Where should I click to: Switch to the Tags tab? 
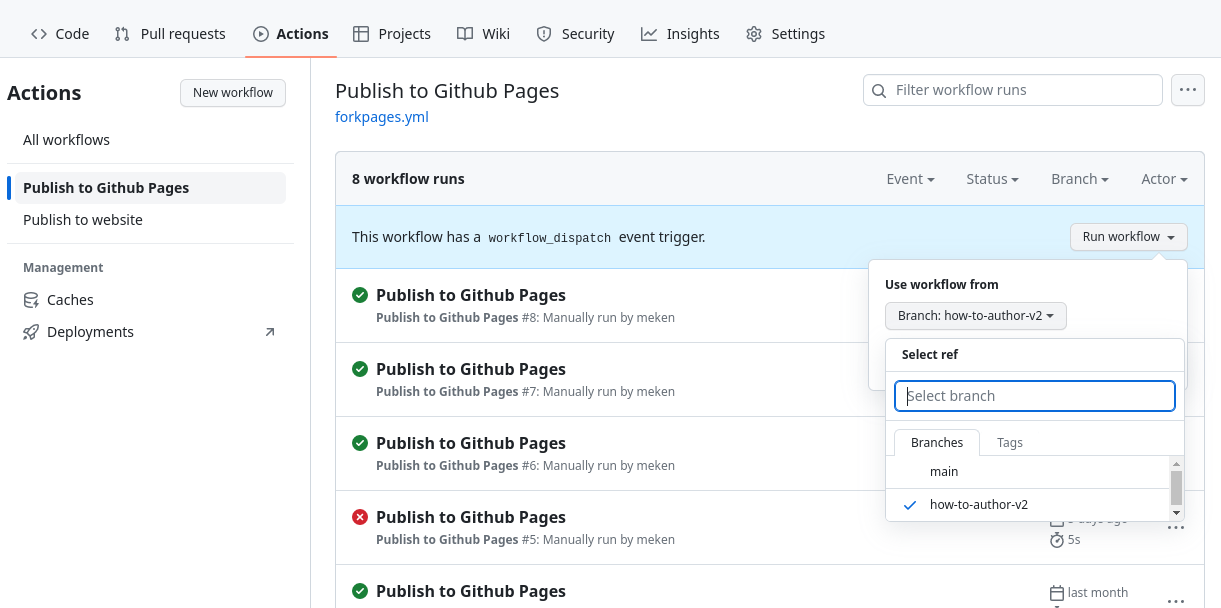coord(1009,442)
